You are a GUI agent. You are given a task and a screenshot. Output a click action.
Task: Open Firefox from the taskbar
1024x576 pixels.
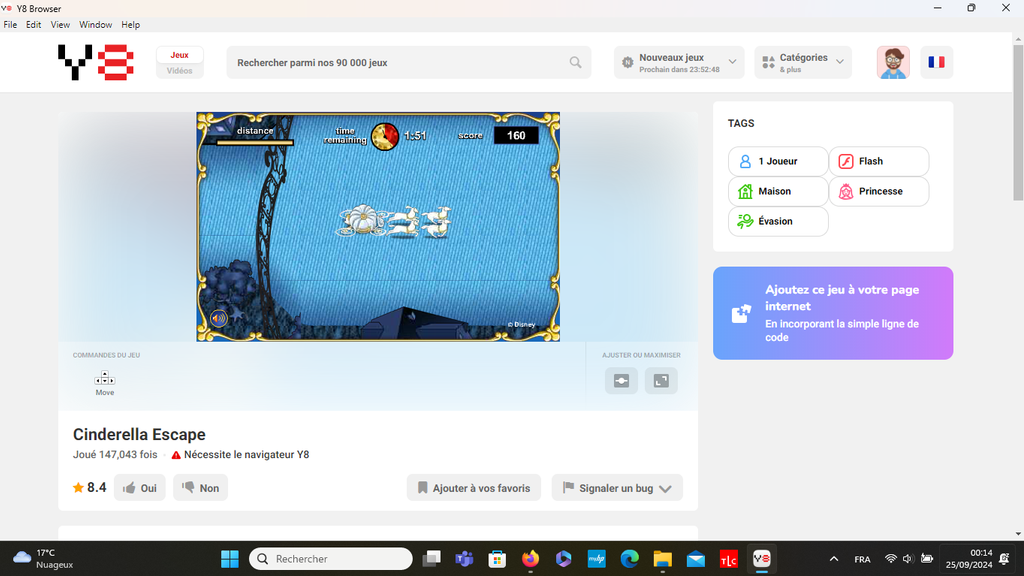[530, 559]
